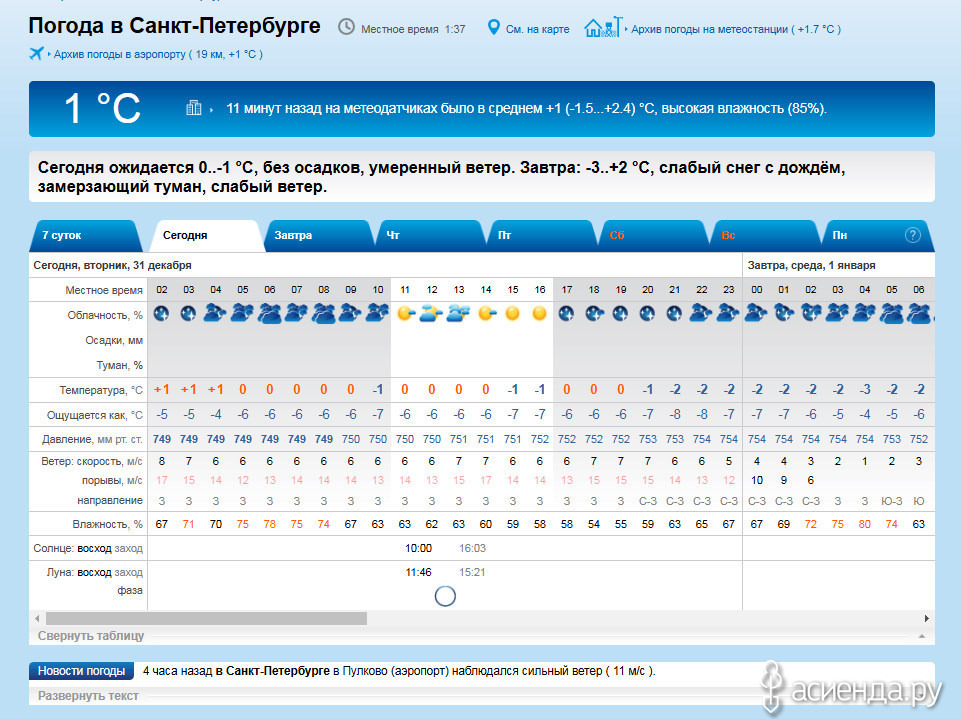Click the heading Погода в Санкт-Петербурге
Viewport: 961px width, 719px height.
[x=175, y=26]
